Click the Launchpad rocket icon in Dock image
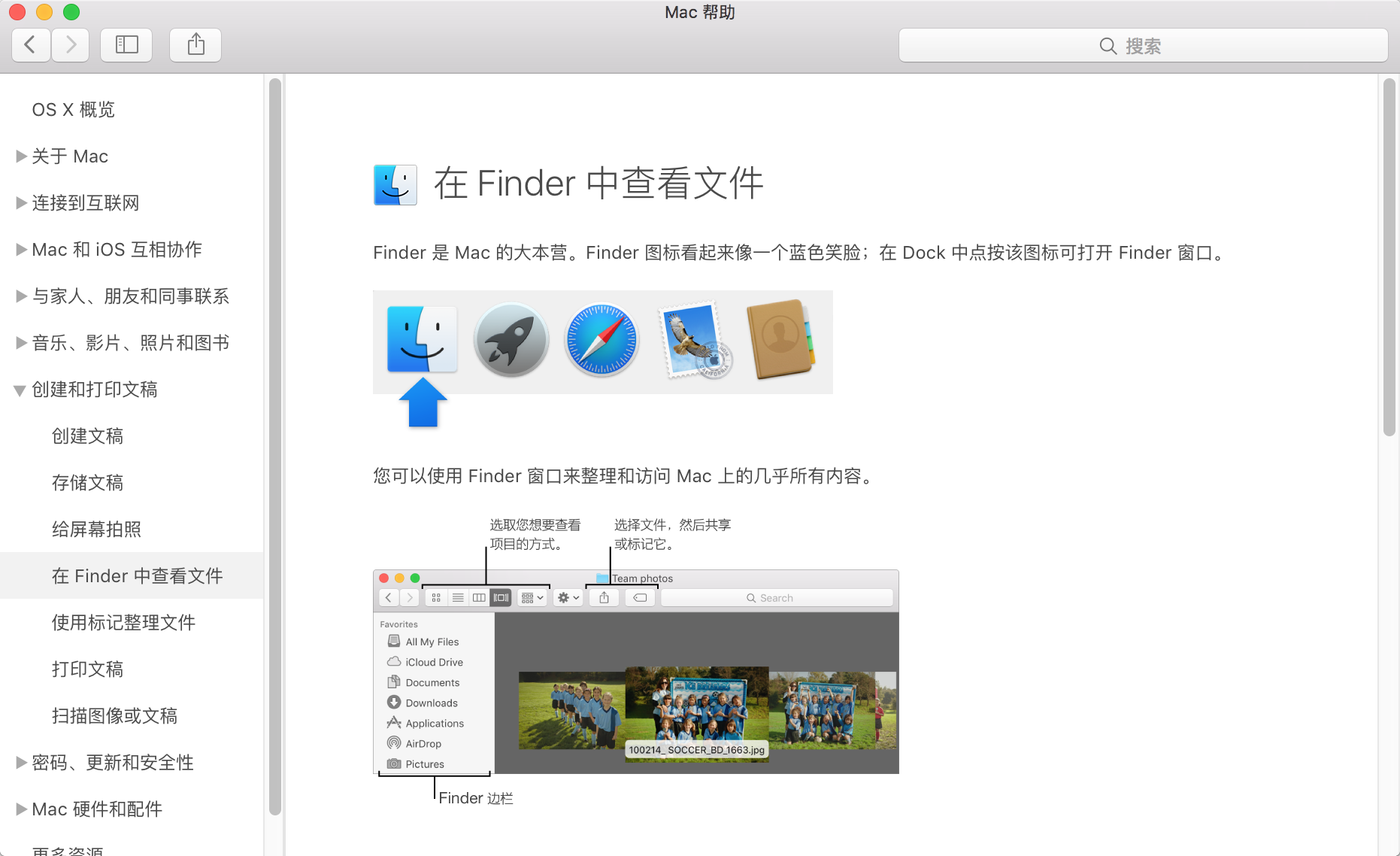 point(511,340)
